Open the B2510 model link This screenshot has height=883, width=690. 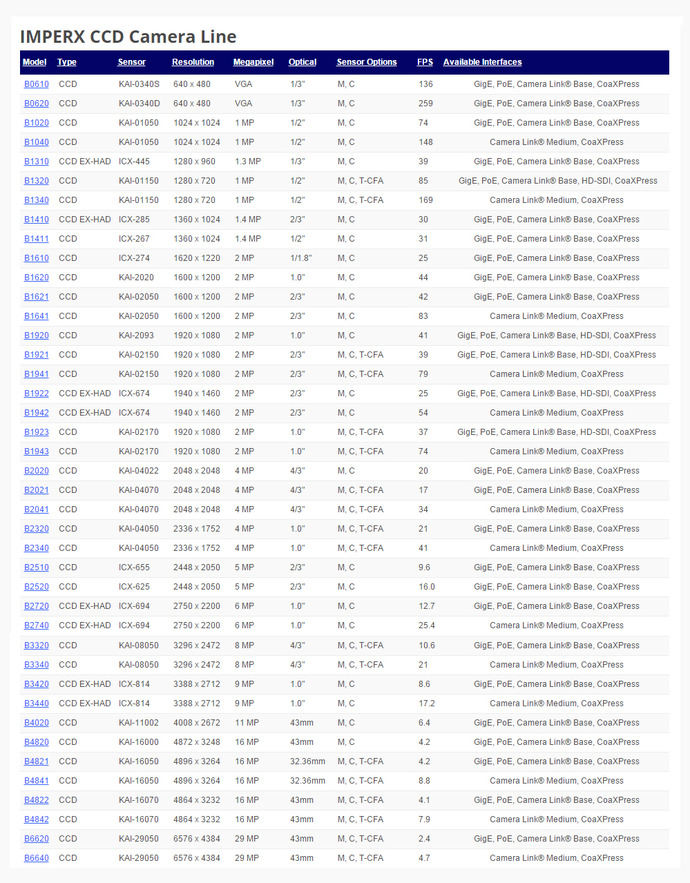(x=37, y=568)
